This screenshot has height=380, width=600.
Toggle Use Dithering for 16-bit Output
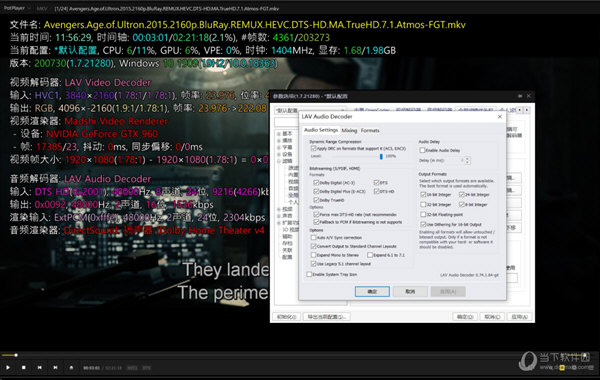(x=423, y=225)
